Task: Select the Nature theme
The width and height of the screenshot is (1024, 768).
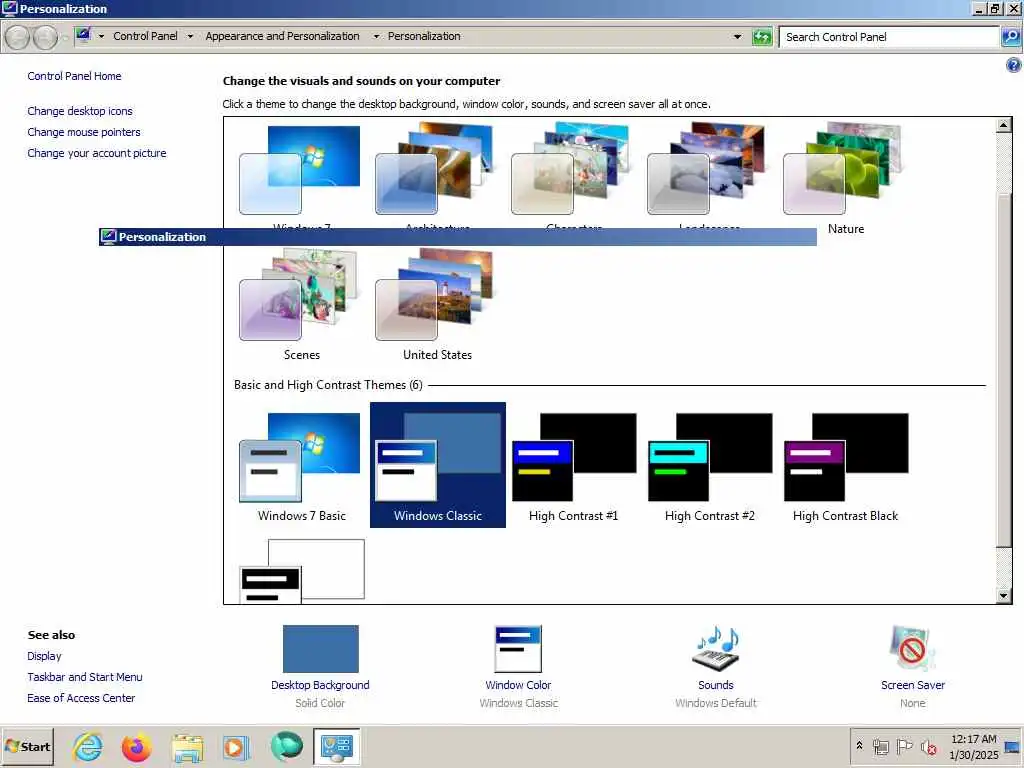Action: click(x=844, y=170)
